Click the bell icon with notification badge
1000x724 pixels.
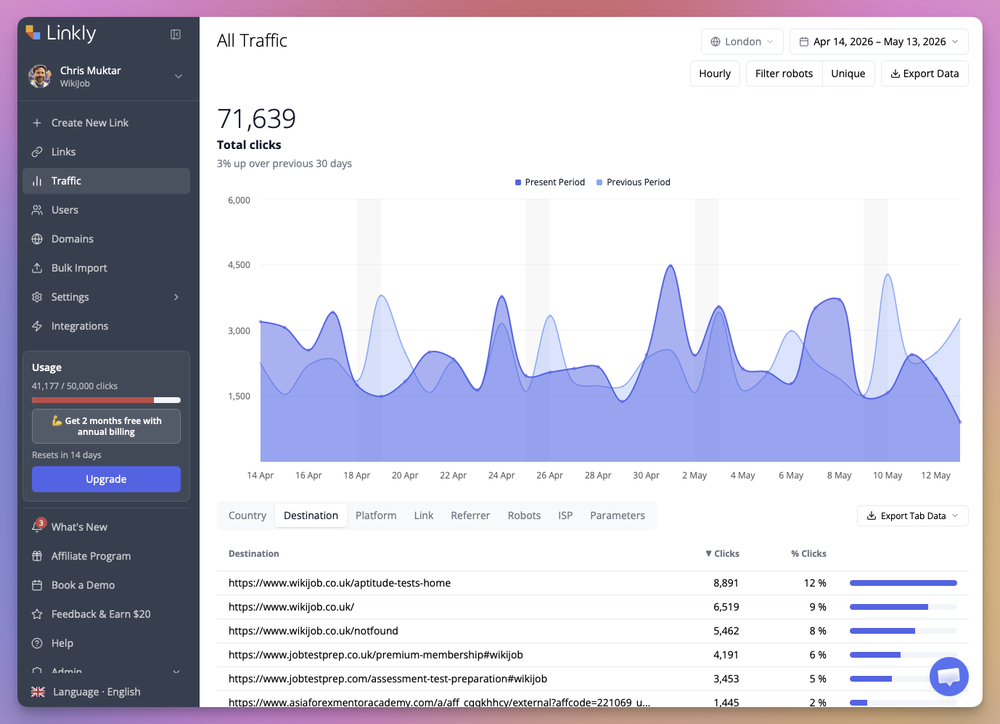(38, 526)
